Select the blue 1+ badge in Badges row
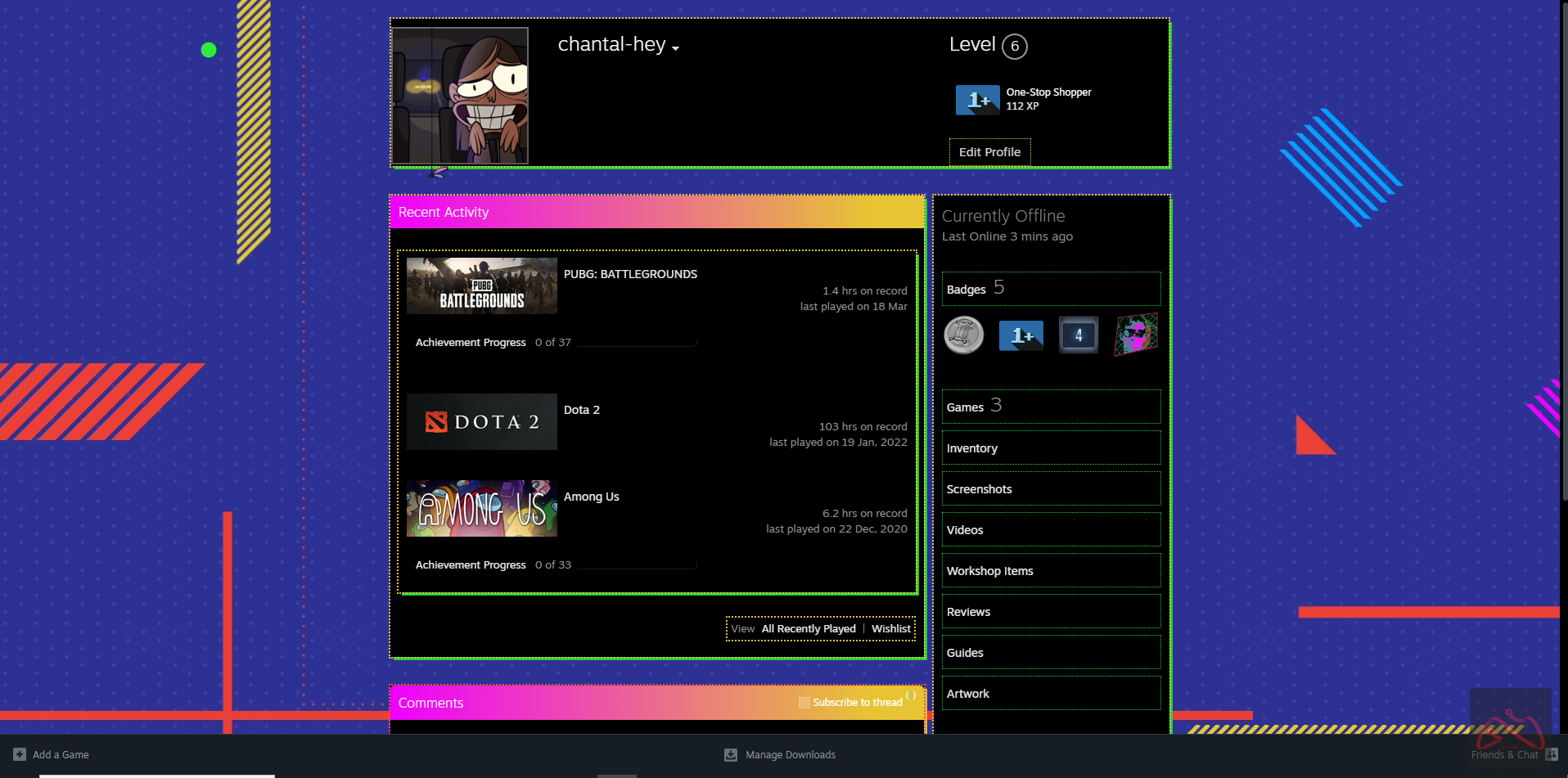Image resolution: width=1568 pixels, height=778 pixels. [x=1021, y=335]
